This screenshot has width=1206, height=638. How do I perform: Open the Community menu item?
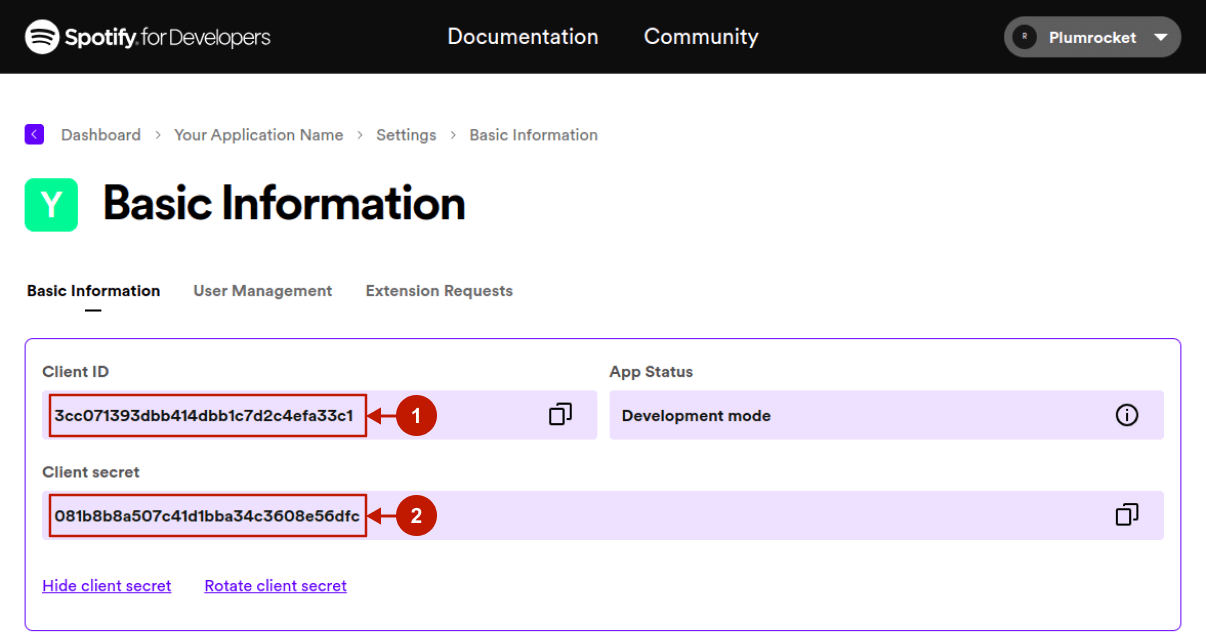tap(701, 37)
